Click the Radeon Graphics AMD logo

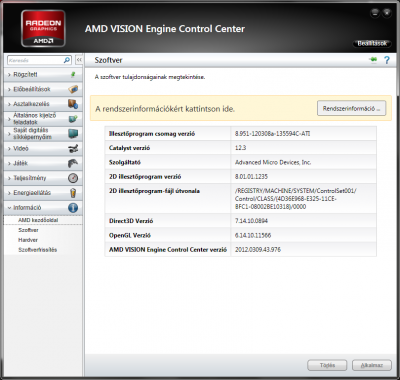coord(43,28)
